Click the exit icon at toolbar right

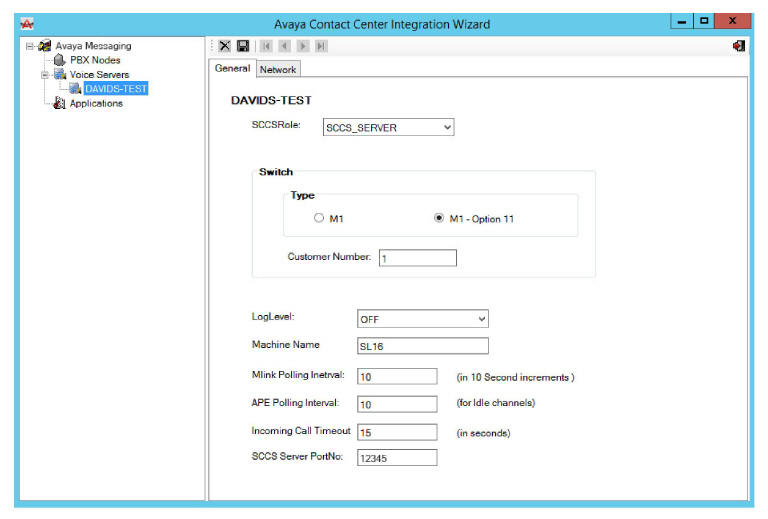pyautogui.click(x=739, y=46)
